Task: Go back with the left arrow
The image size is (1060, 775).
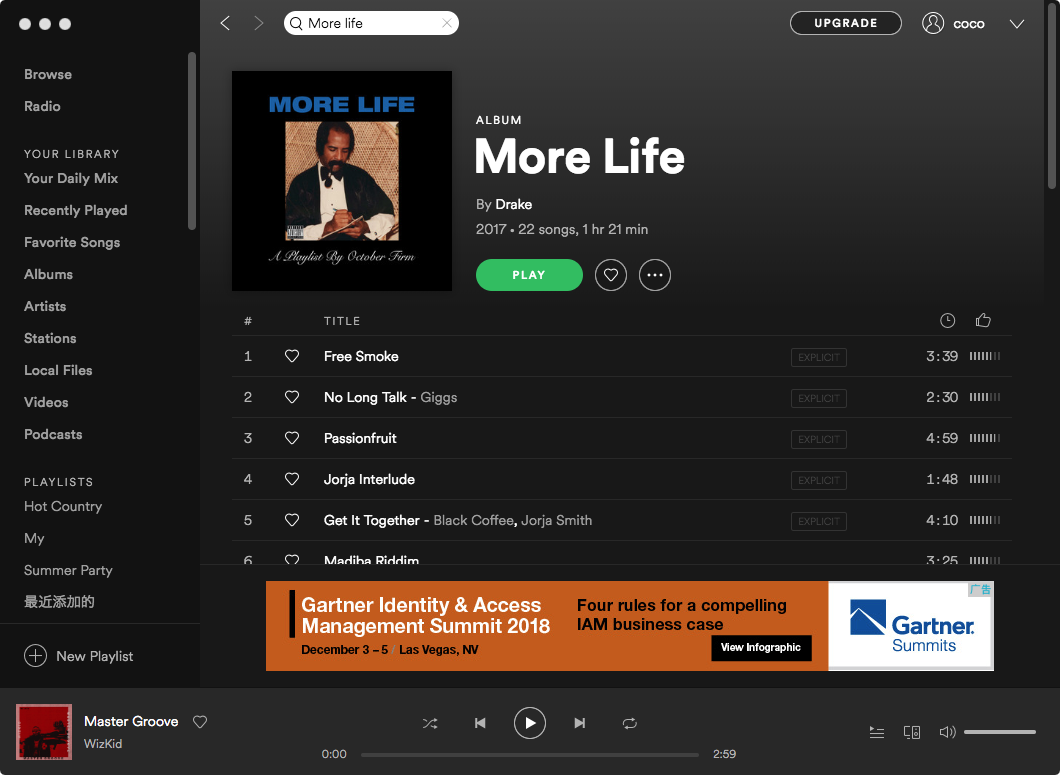Action: (x=225, y=24)
